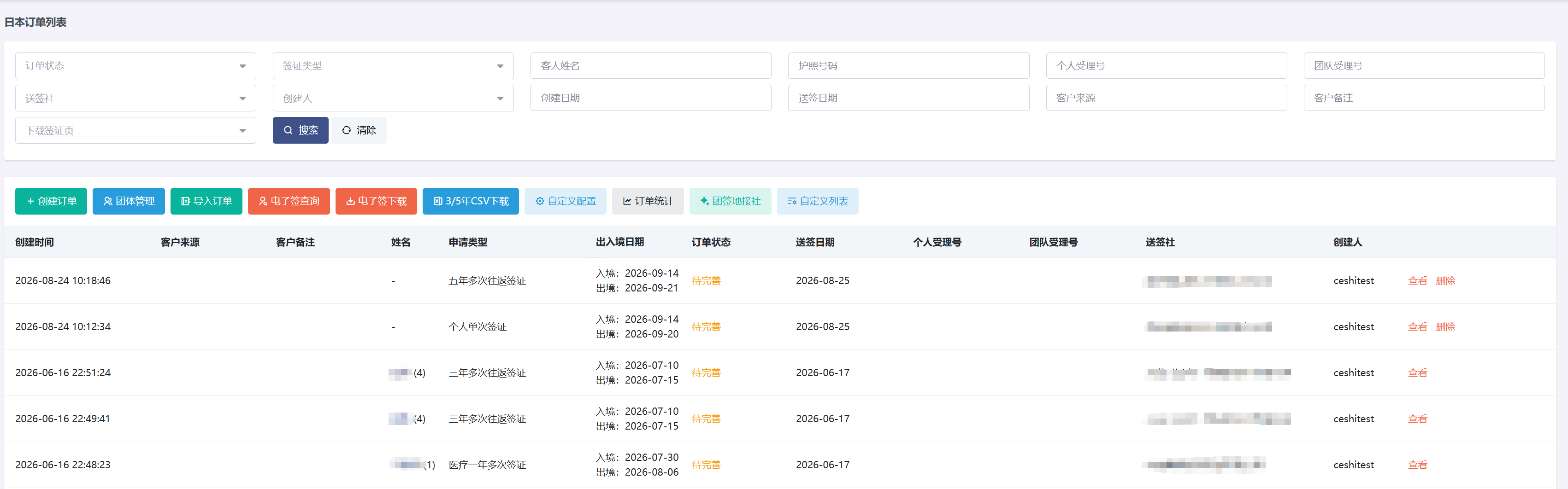Image resolution: width=1568 pixels, height=489 pixels.
Task: Click the 团签地接社 button
Action: coord(731,201)
